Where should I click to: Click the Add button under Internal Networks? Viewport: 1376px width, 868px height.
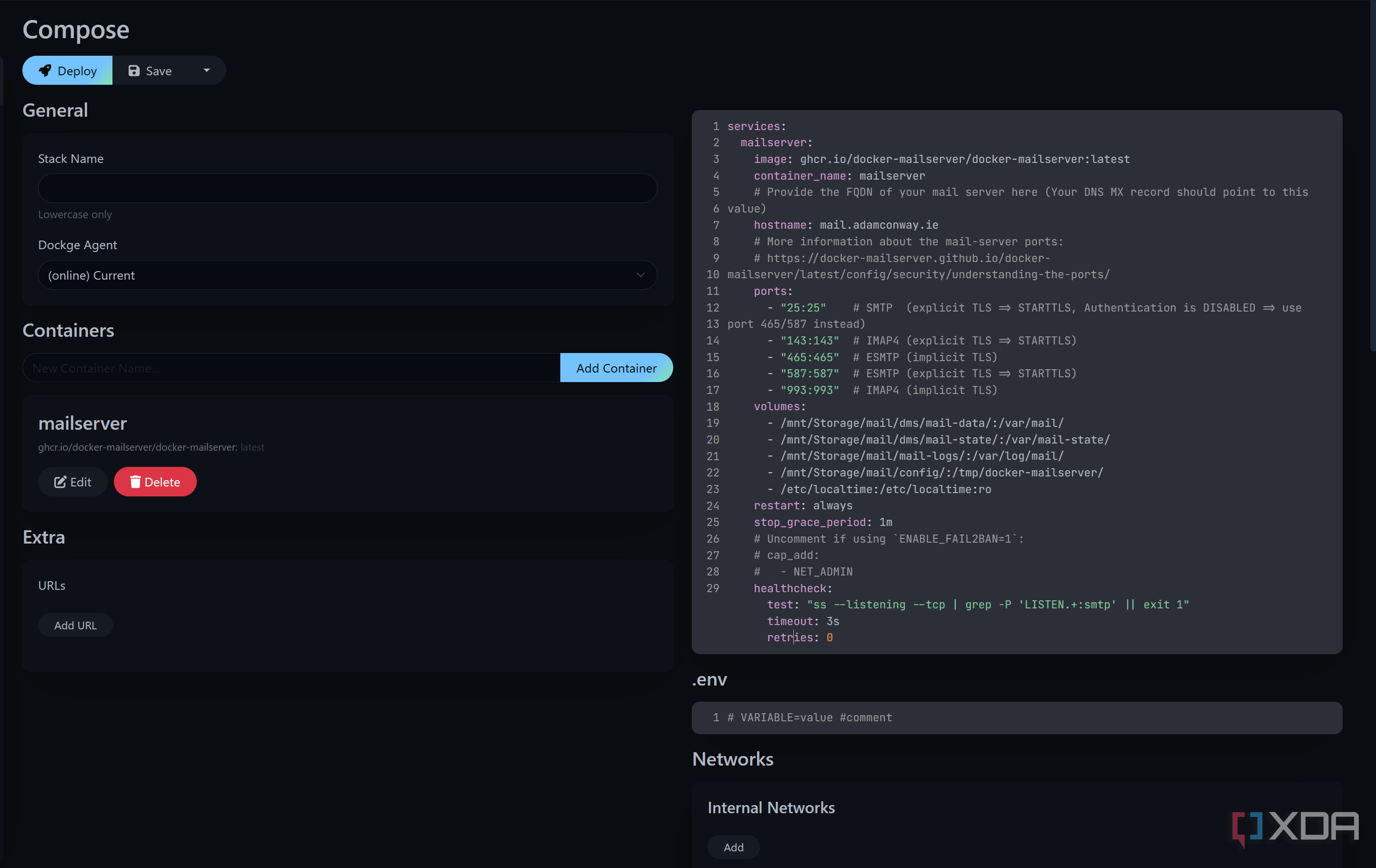[733, 846]
